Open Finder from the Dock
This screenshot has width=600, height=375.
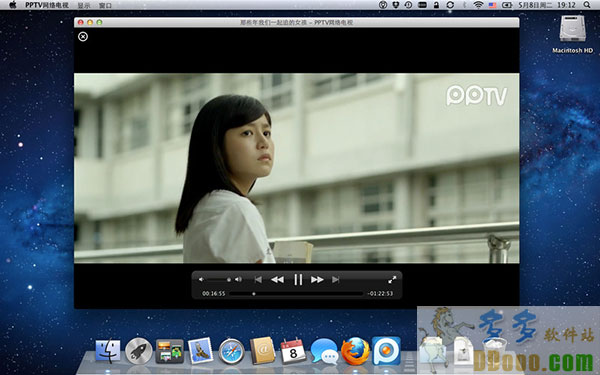(108, 351)
